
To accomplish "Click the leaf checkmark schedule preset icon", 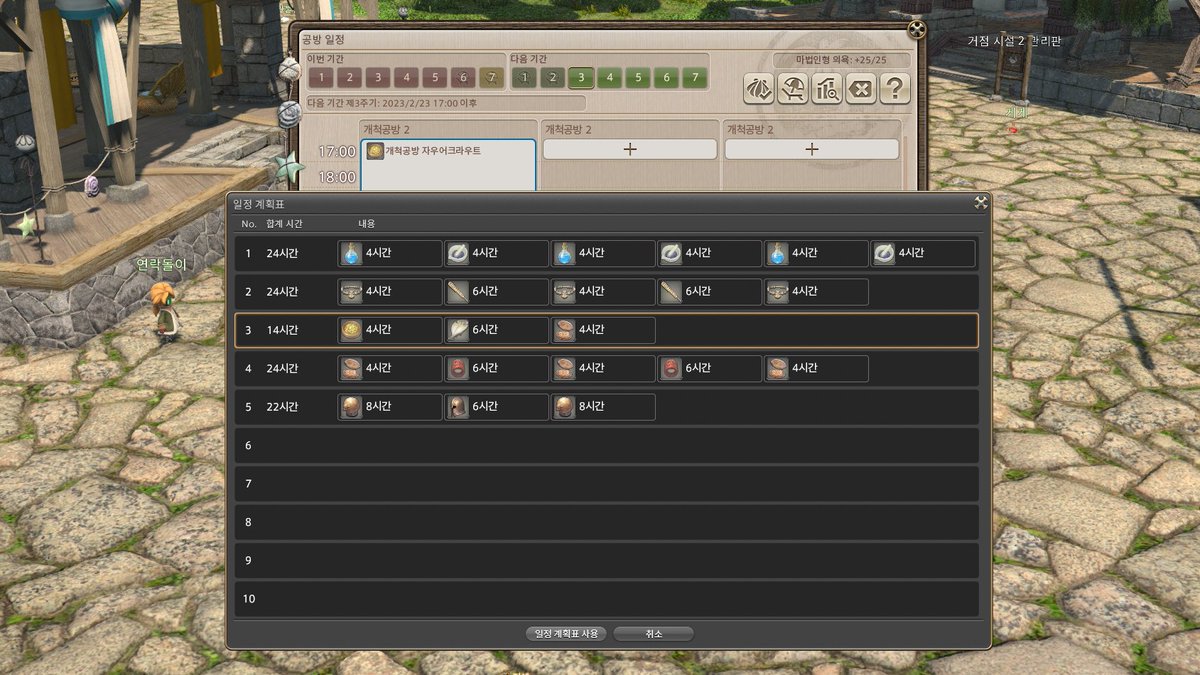I will (758, 89).
